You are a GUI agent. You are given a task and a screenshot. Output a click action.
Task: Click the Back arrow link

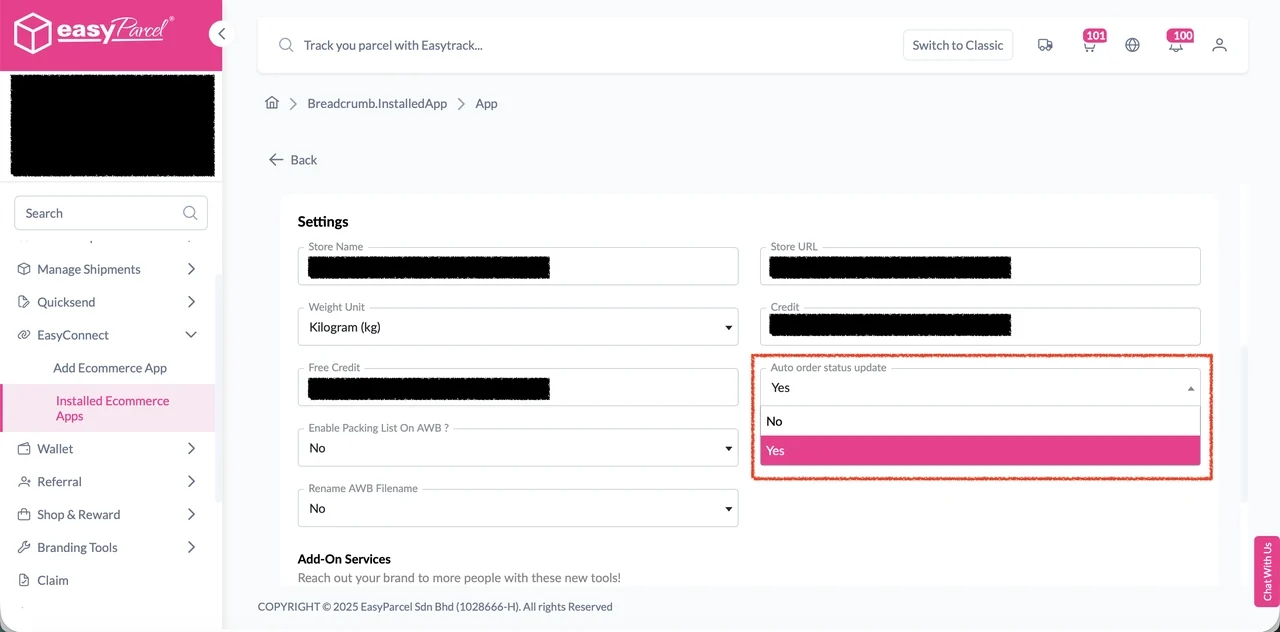coord(292,159)
